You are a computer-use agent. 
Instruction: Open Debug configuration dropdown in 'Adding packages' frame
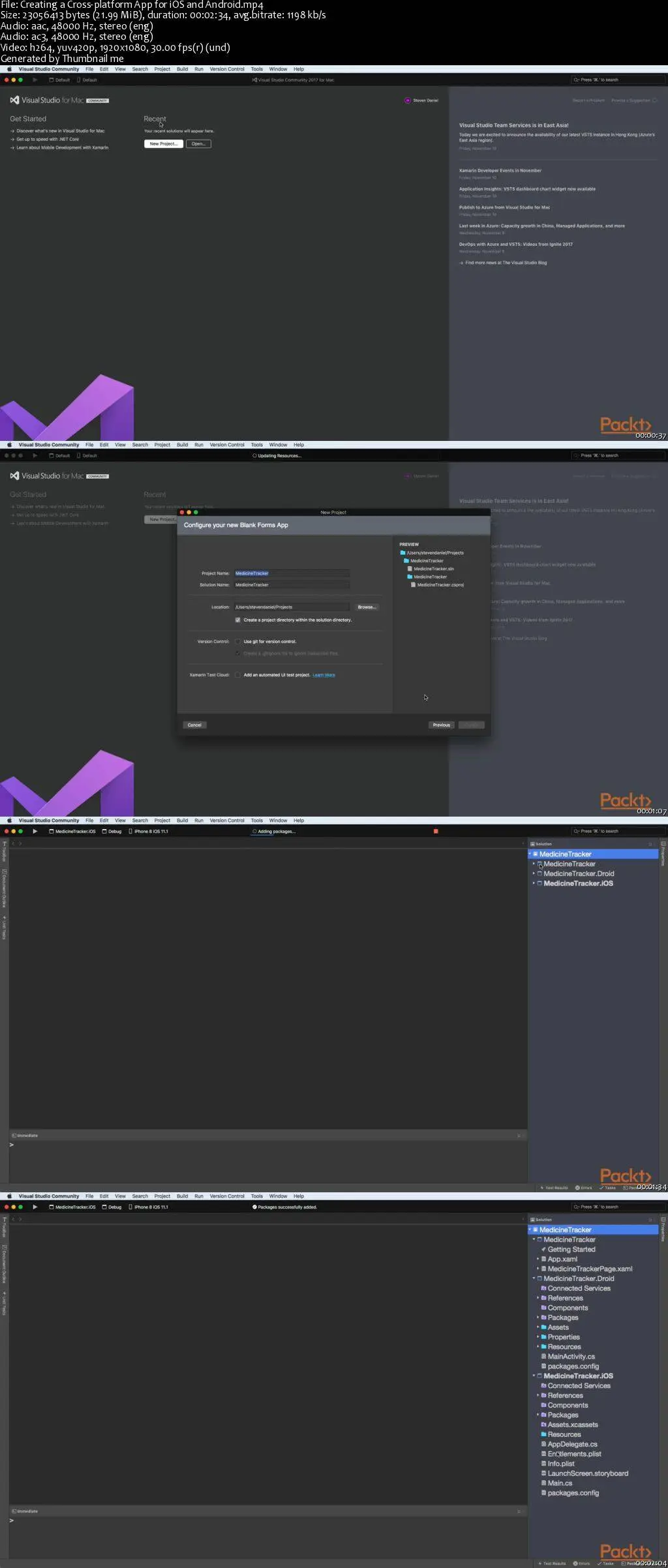(112, 831)
